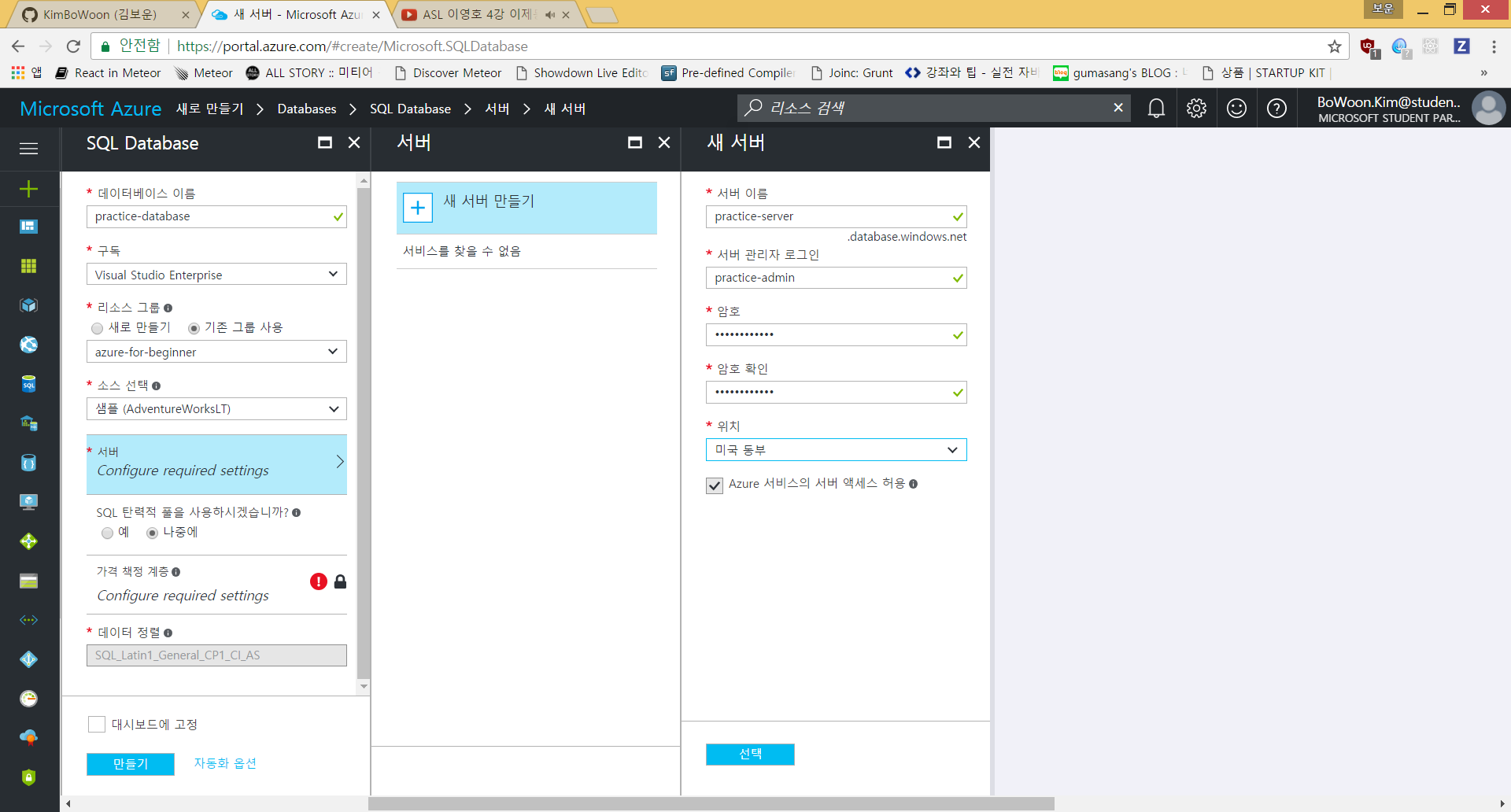This screenshot has width=1511, height=812.
Task: Toggle allow Azure services server access
Action: pyautogui.click(x=715, y=485)
